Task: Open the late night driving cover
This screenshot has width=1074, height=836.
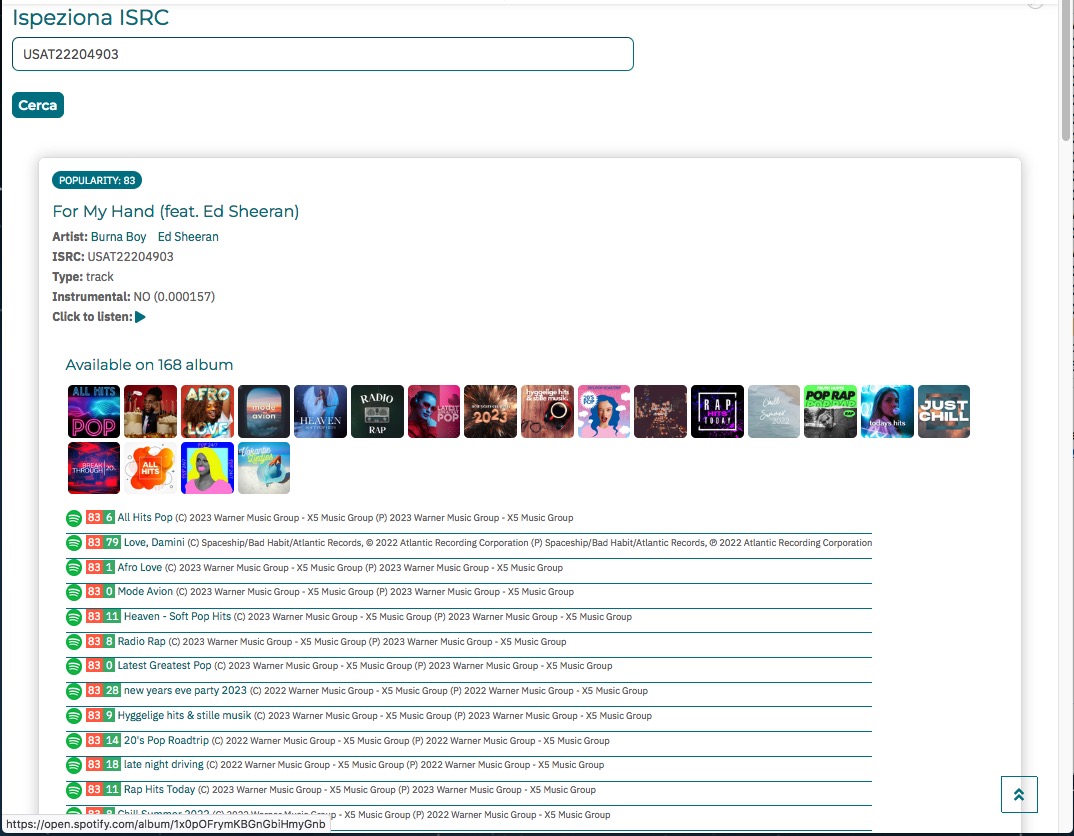Action: pyautogui.click(x=660, y=411)
